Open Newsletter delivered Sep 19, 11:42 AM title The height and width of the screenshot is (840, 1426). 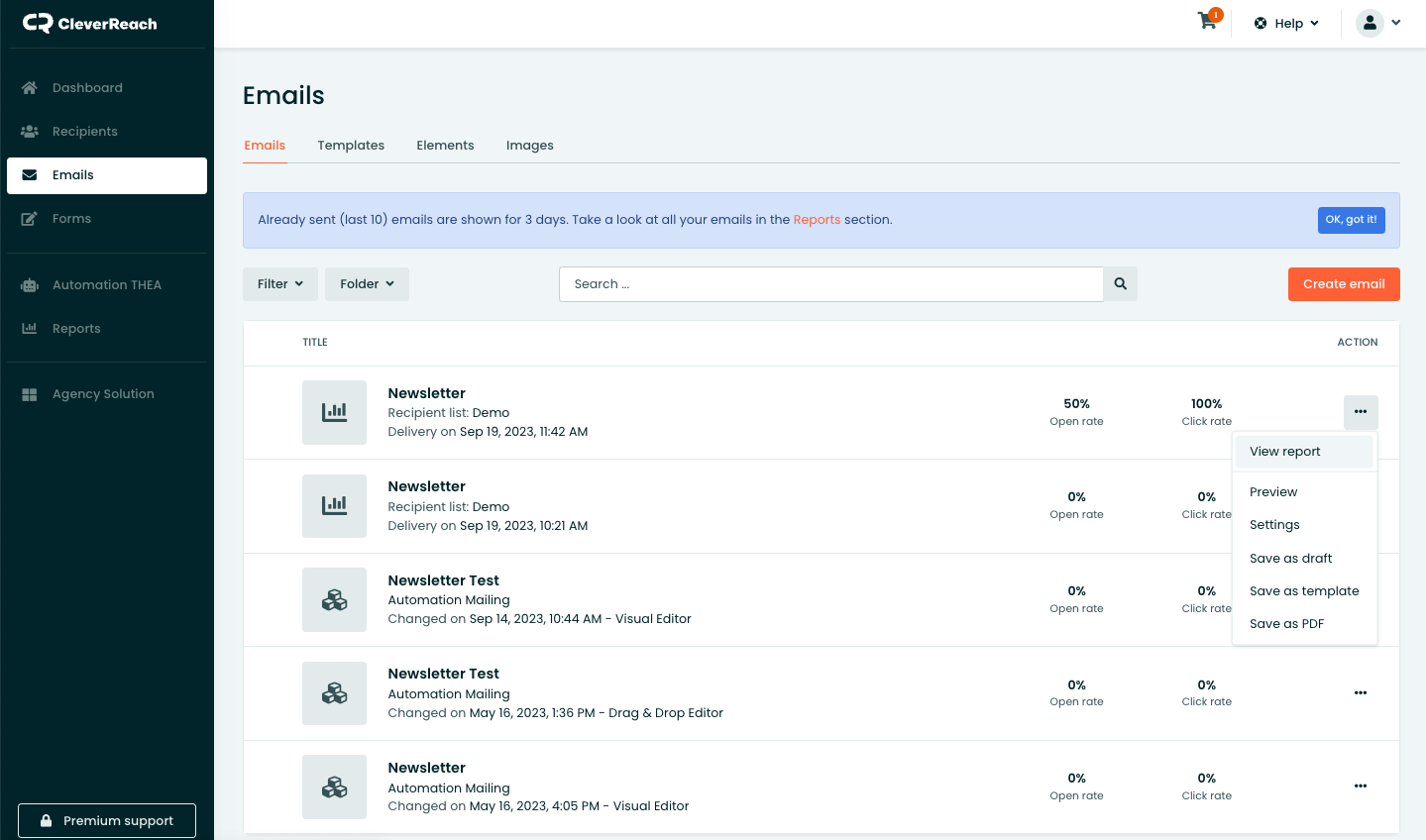tap(426, 393)
